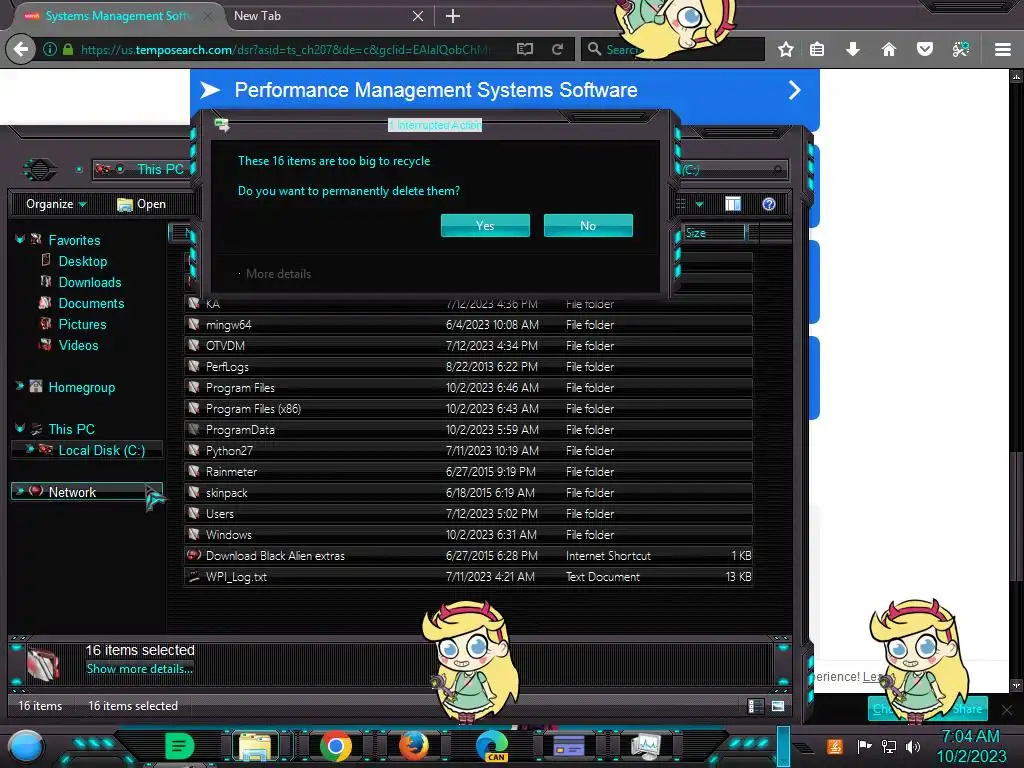Switch to large icons view in status bar

778,706
